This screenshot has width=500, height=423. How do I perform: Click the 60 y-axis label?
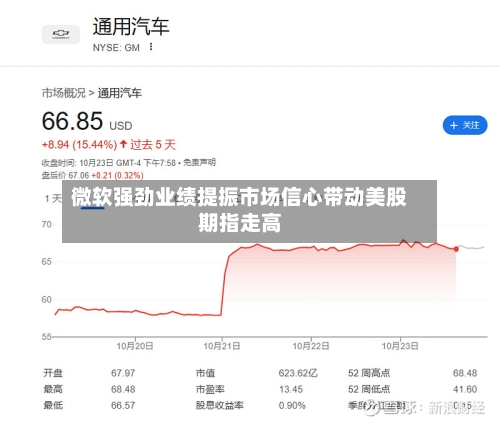[x=47, y=300]
